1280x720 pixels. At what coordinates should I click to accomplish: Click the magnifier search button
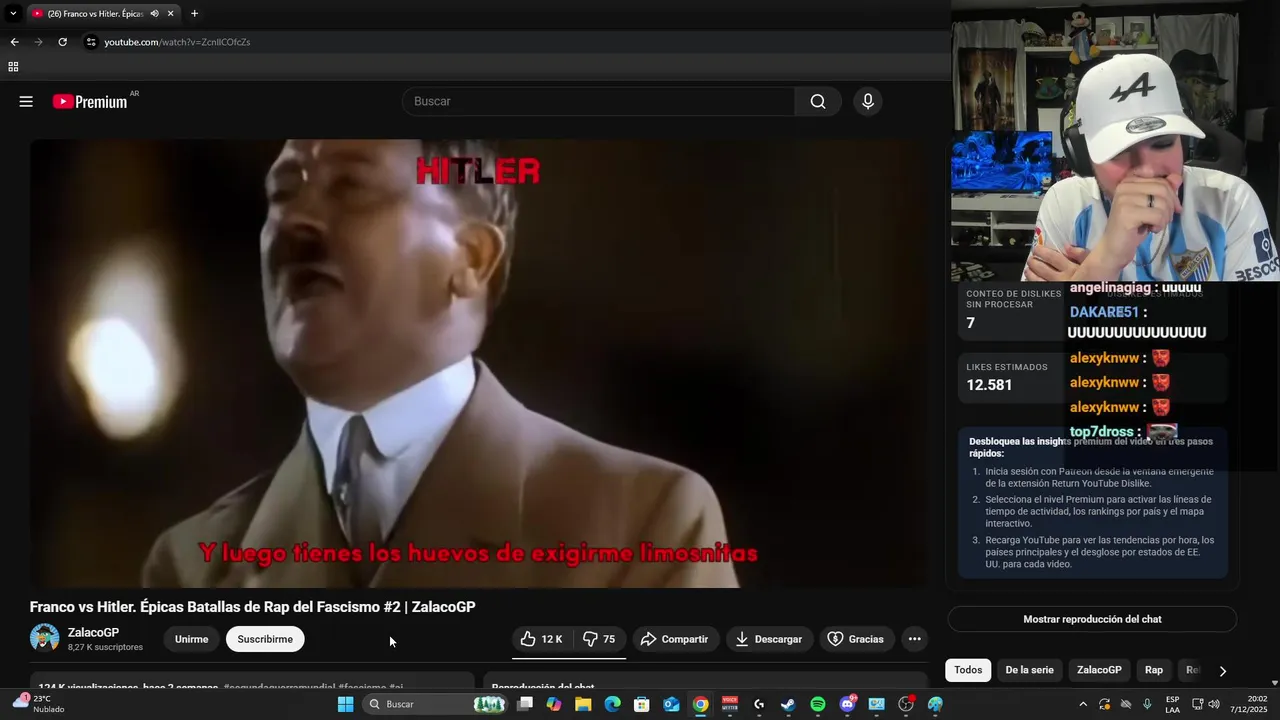tap(818, 101)
